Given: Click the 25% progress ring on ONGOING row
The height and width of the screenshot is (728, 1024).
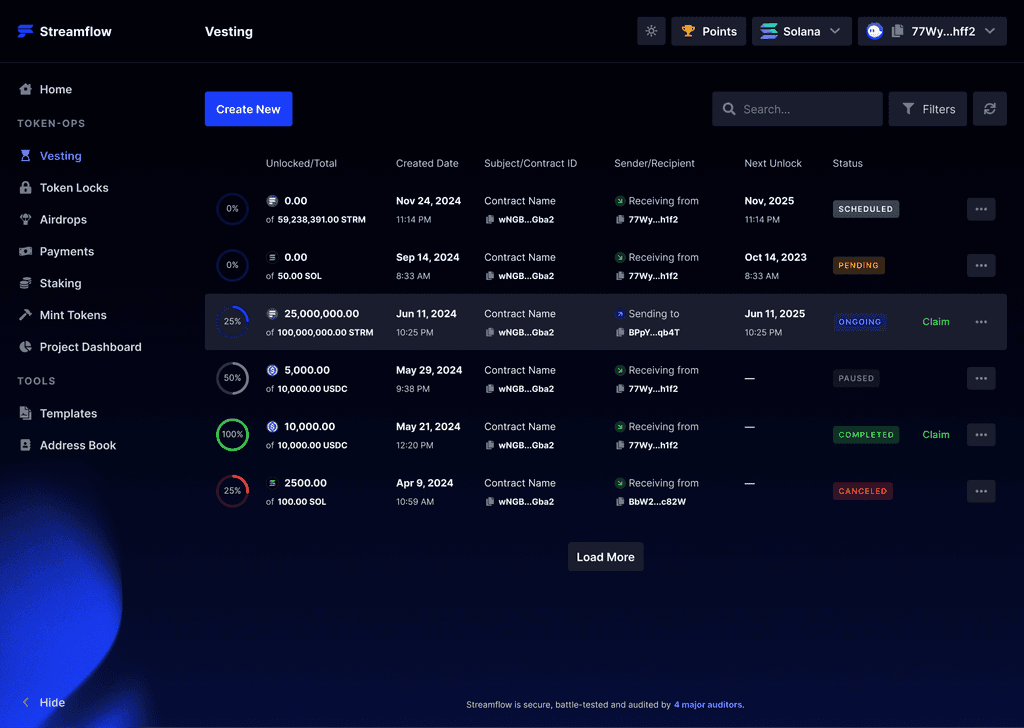Looking at the screenshot, I should point(232,322).
